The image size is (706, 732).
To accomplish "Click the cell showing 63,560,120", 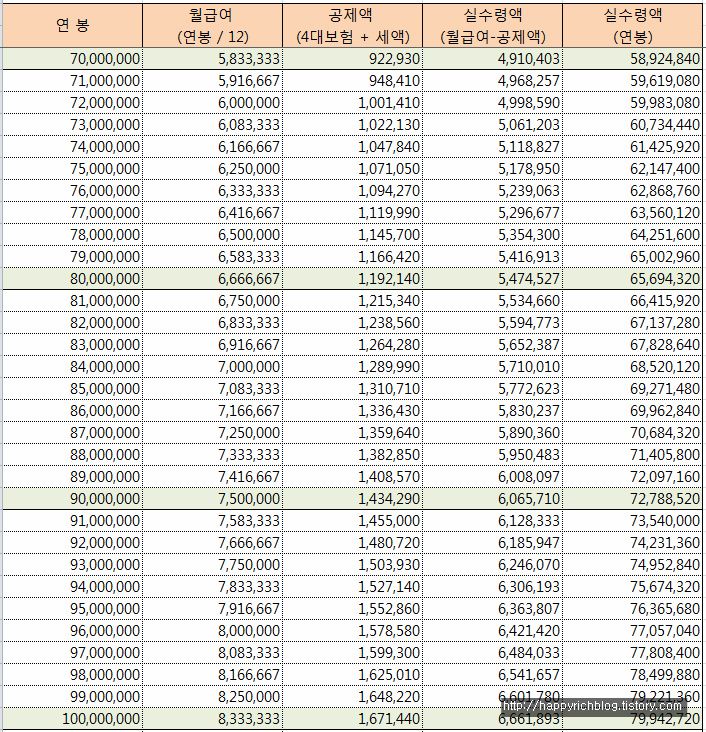I will (x=633, y=212).
